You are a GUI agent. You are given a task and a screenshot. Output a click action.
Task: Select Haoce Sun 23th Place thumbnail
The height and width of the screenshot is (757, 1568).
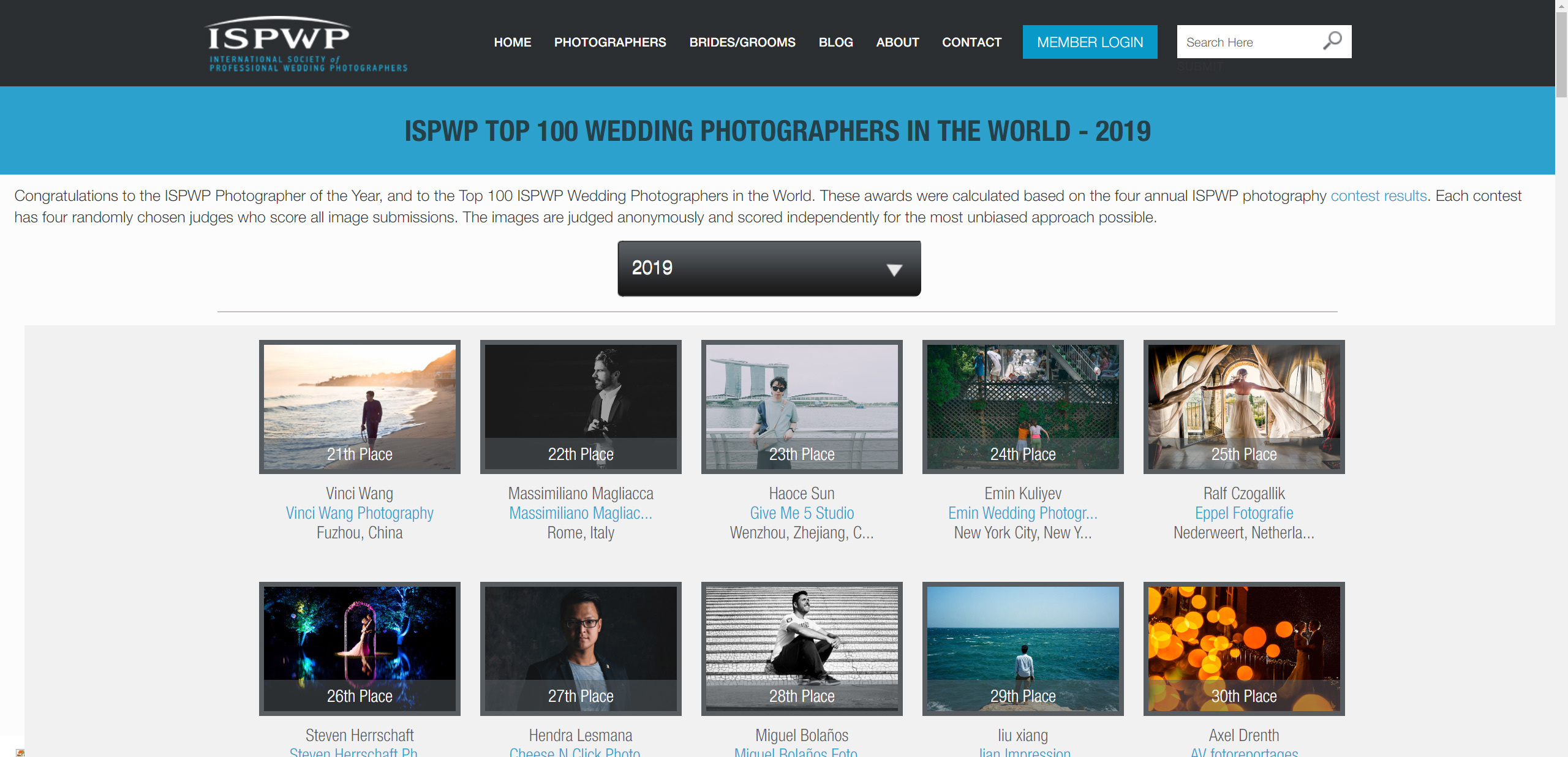[802, 406]
